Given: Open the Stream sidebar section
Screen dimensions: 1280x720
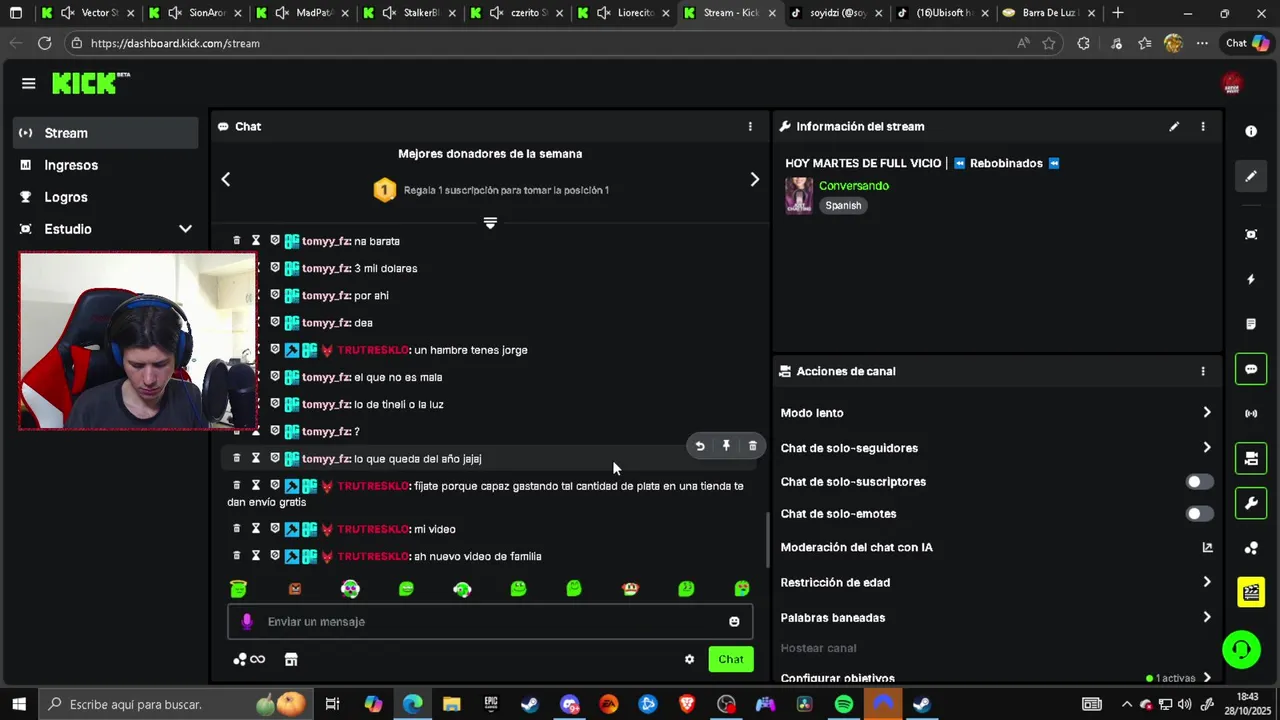Looking at the screenshot, I should point(106,133).
